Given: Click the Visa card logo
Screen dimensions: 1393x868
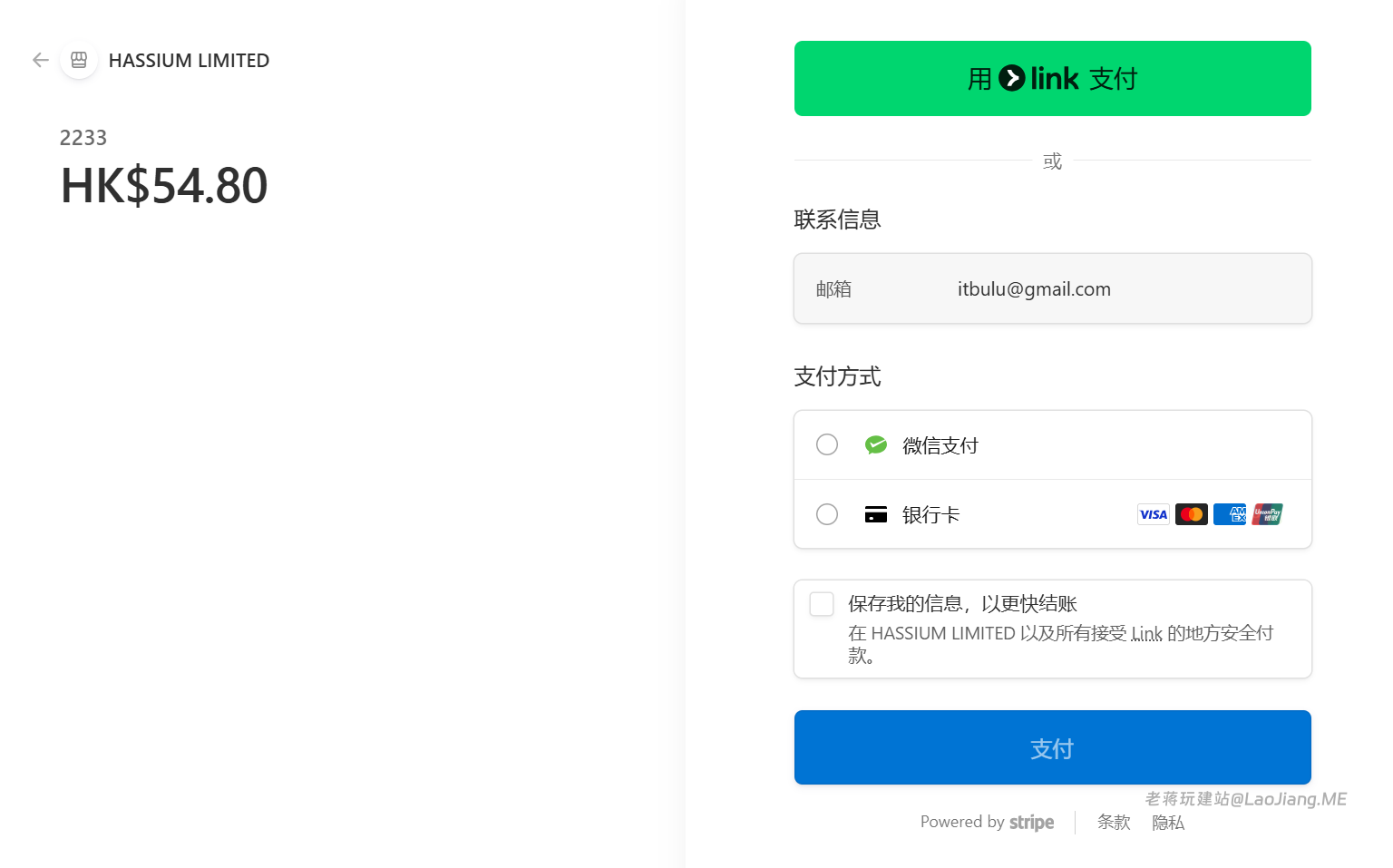Looking at the screenshot, I should click(1154, 514).
